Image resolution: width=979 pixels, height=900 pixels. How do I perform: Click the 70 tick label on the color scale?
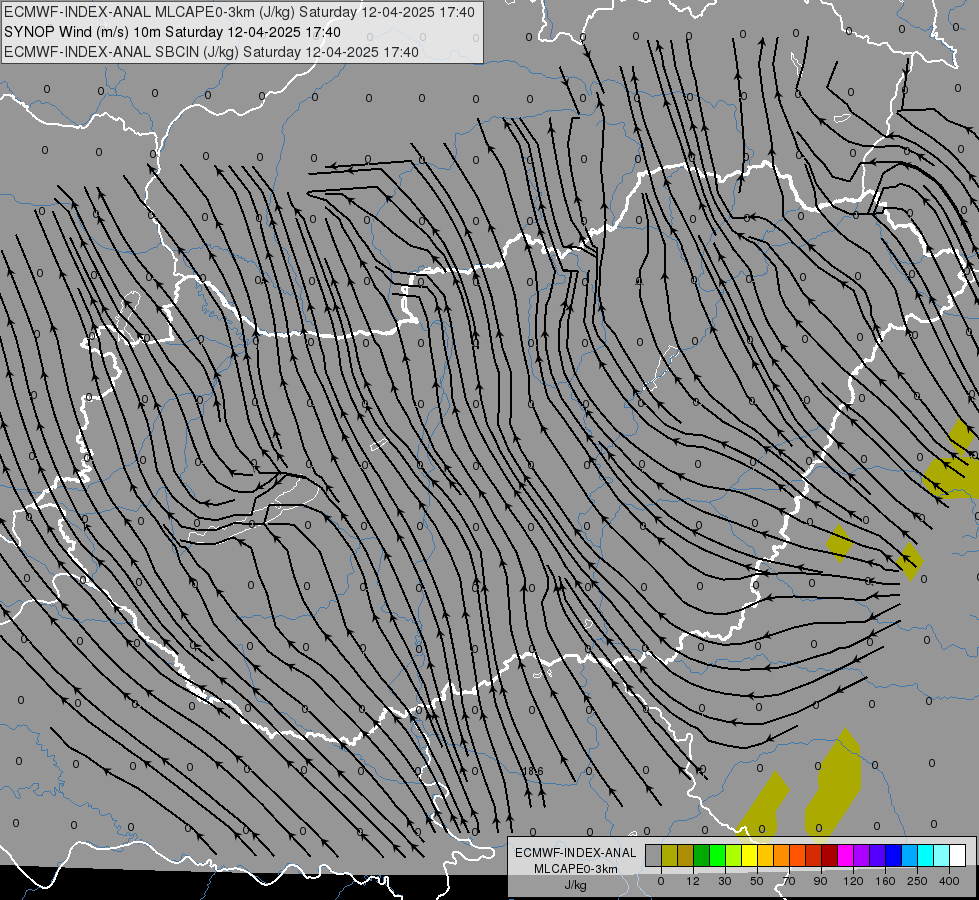click(789, 881)
